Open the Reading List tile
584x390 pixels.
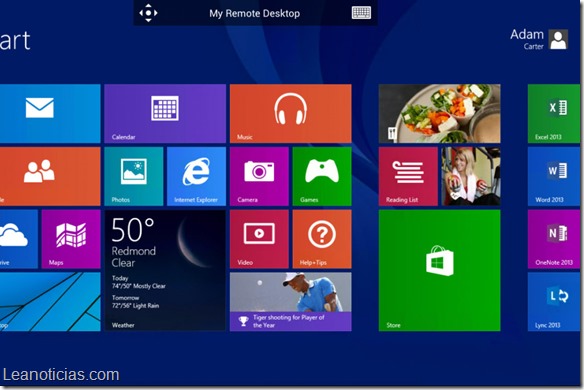(408, 176)
